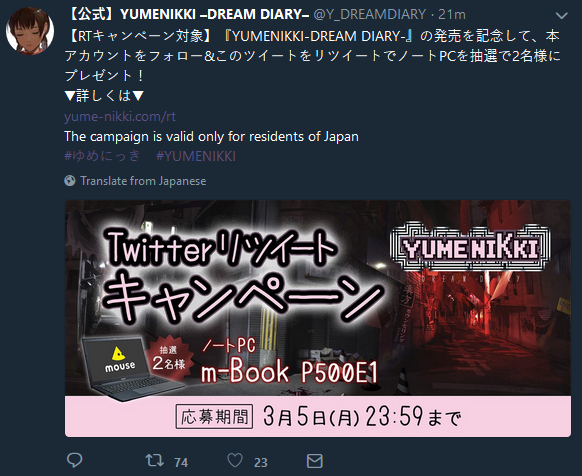Open the yume-nikki.com/rt link
This screenshot has width=582, height=476.
pos(120,117)
